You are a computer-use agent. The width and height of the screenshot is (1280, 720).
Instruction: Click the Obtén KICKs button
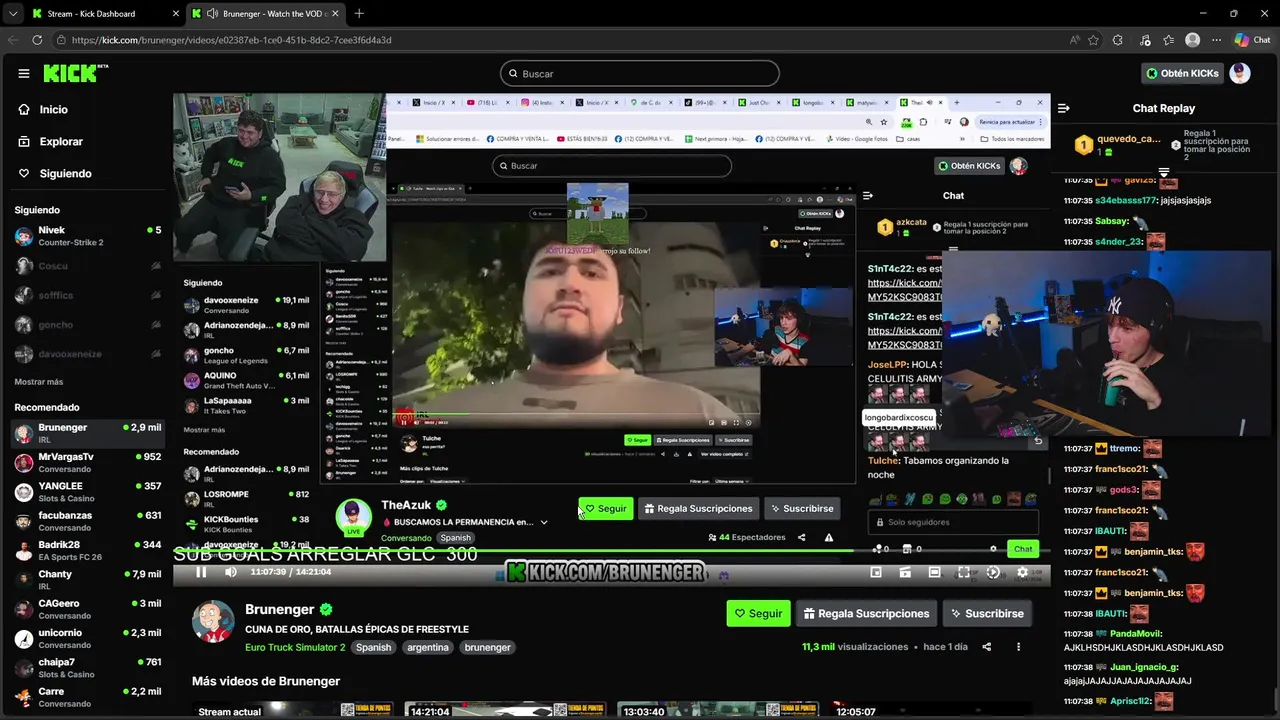pos(1182,73)
